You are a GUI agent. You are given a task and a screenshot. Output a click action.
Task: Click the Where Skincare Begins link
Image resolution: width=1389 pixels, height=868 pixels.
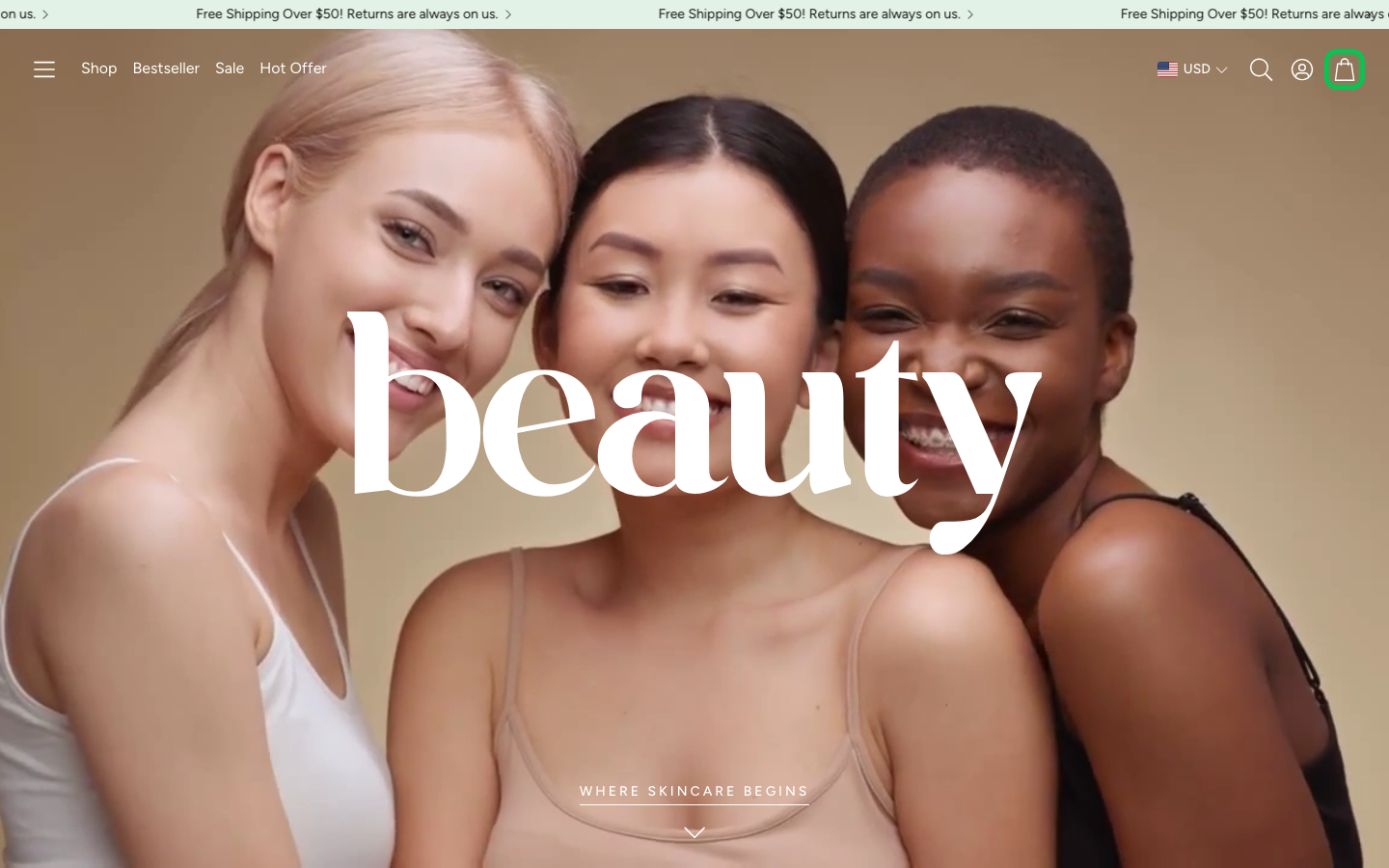(x=694, y=792)
